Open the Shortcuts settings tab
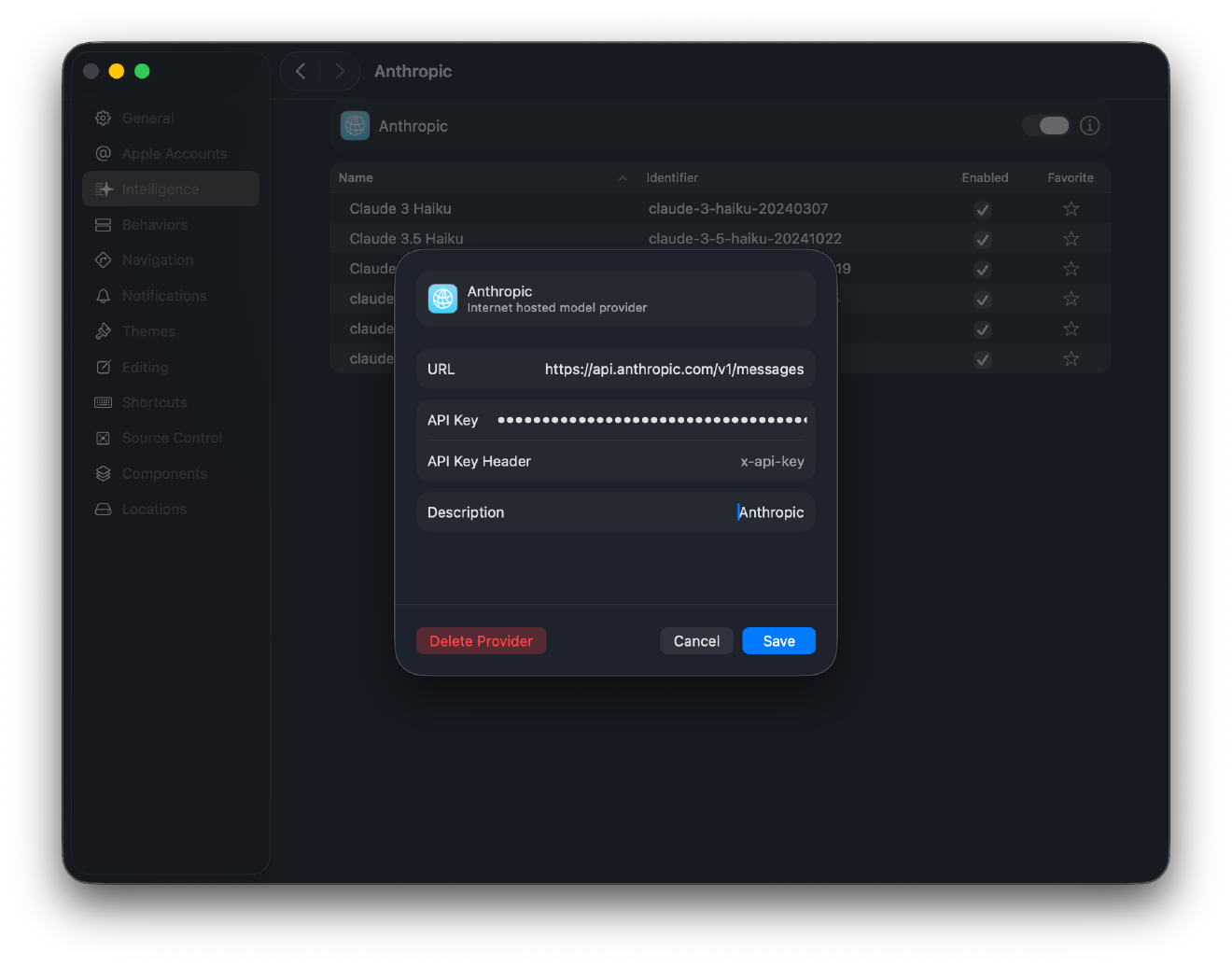Viewport: 1232px width, 966px height. [154, 402]
